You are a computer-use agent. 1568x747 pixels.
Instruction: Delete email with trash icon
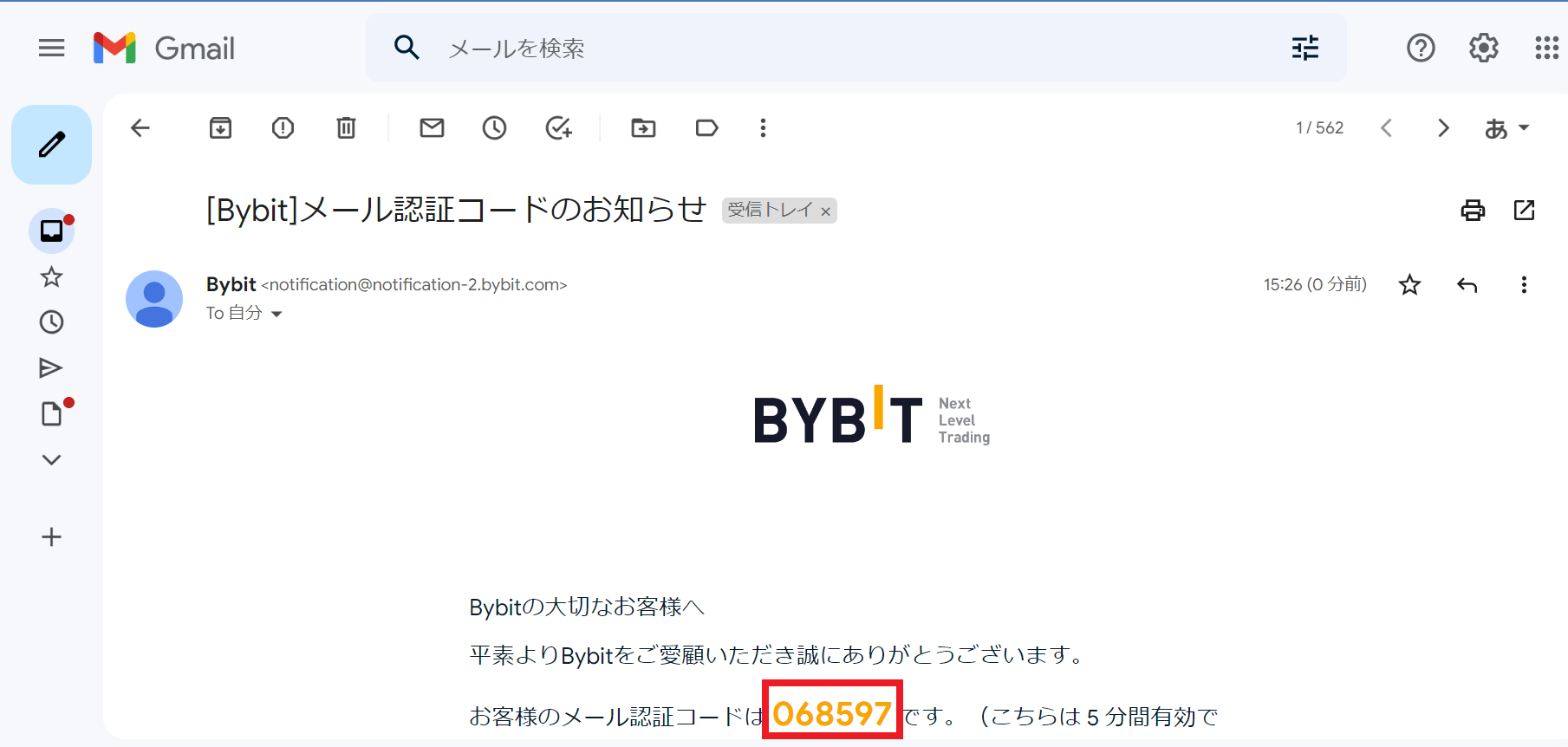point(346,128)
